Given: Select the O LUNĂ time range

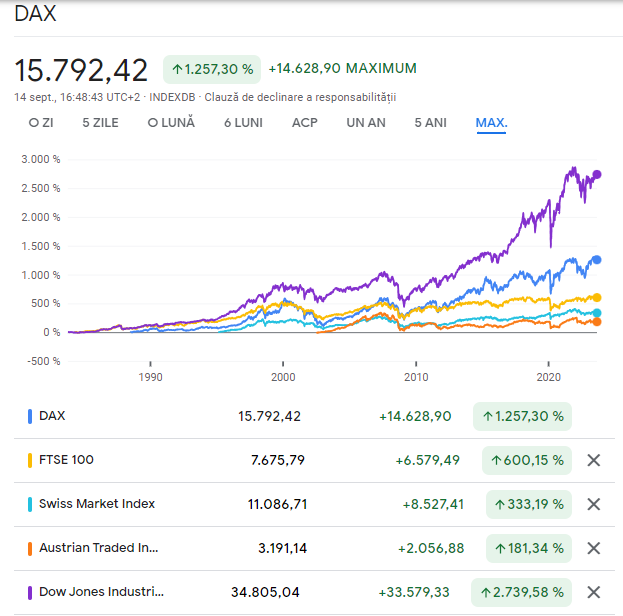Looking at the screenshot, I should pyautogui.click(x=171, y=122).
